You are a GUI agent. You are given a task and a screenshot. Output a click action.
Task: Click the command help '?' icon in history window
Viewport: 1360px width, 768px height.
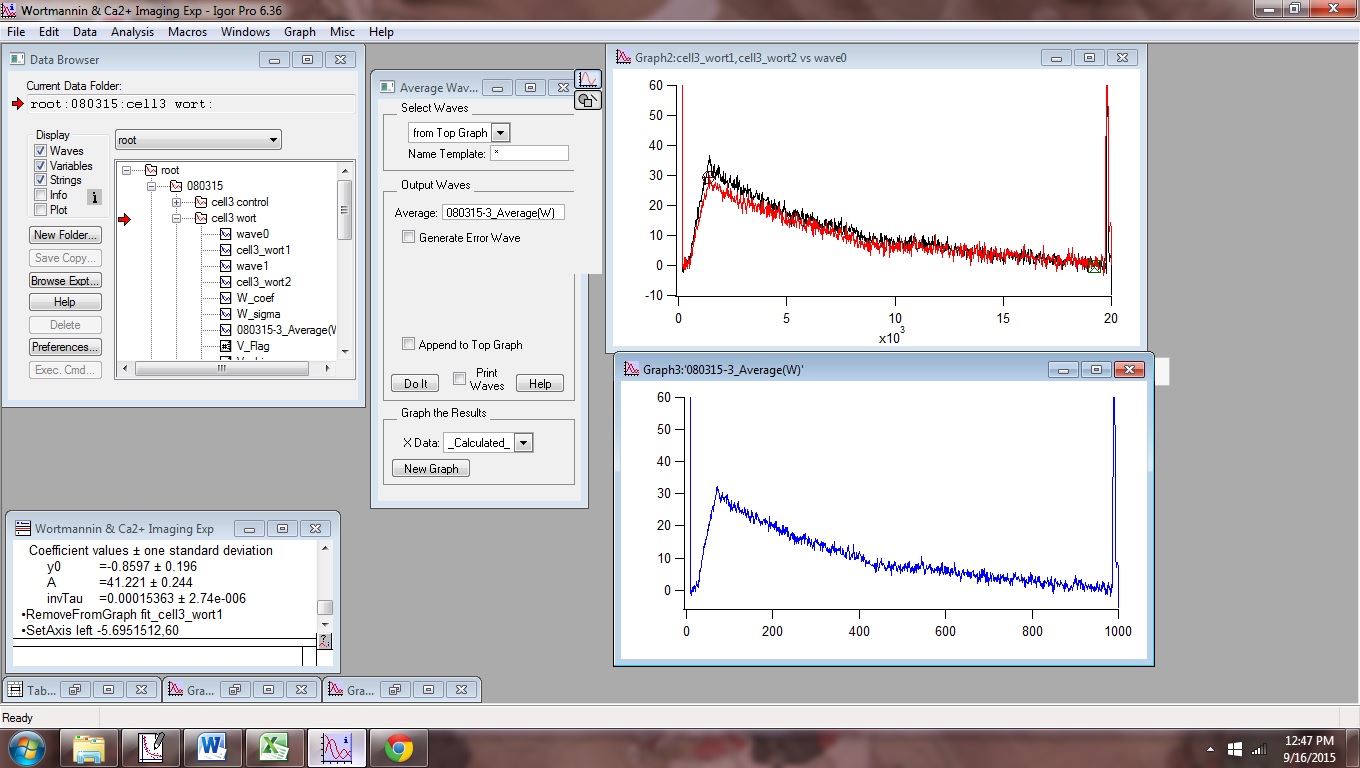[x=324, y=641]
